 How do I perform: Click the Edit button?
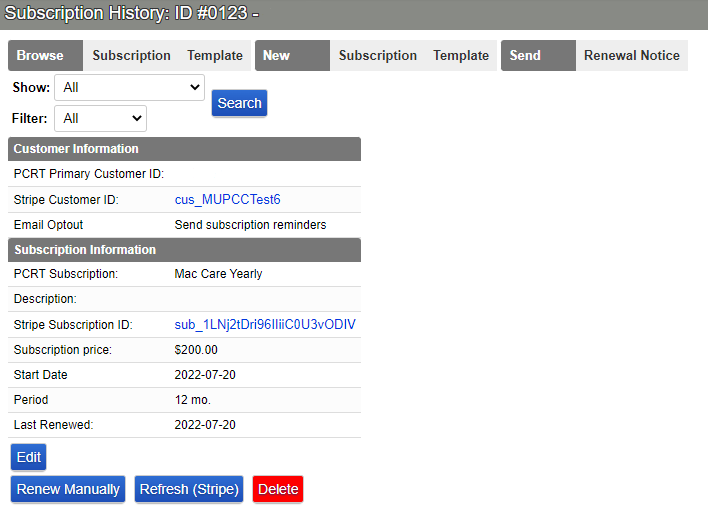(x=28, y=458)
